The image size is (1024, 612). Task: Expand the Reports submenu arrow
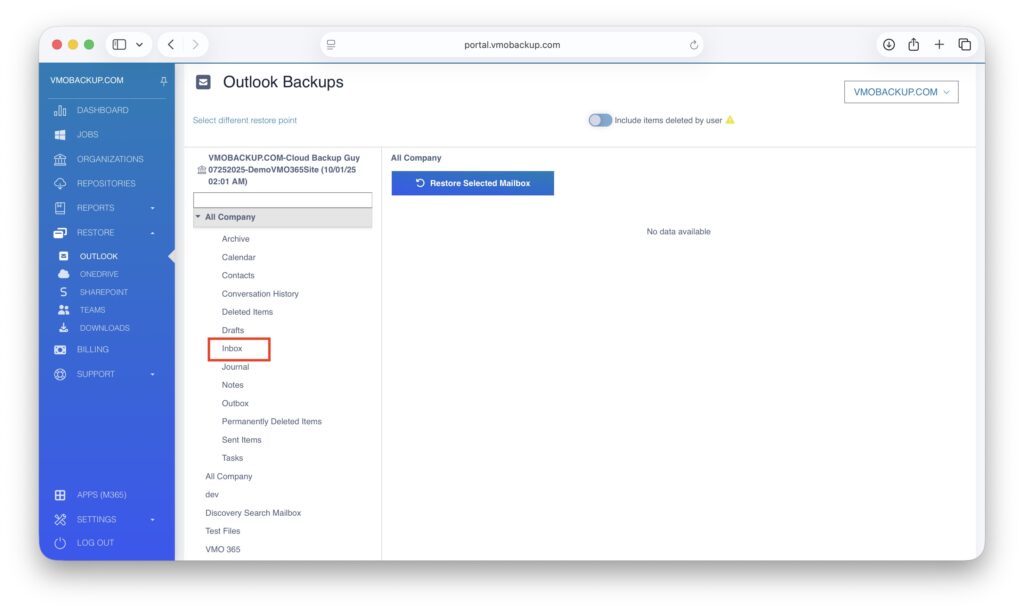coord(153,208)
